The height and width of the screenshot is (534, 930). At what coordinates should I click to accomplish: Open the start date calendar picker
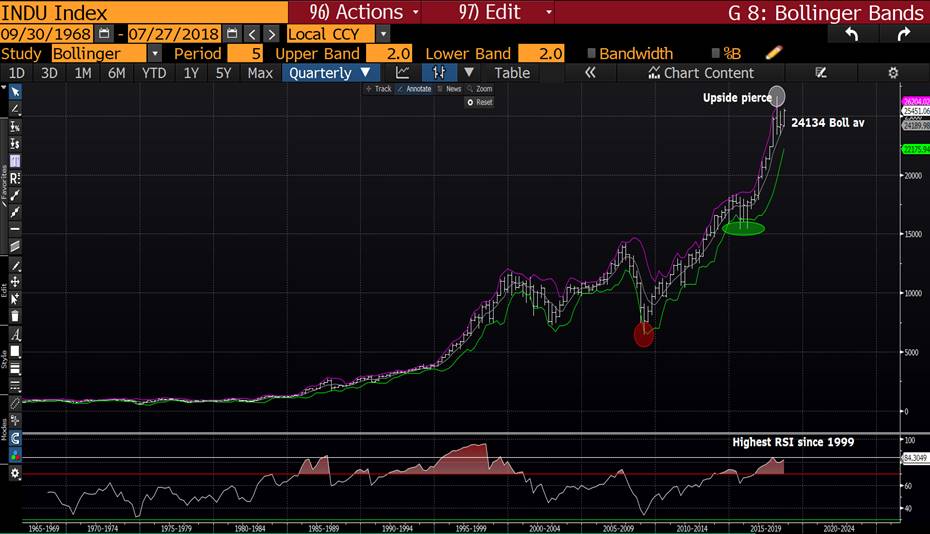[104, 34]
